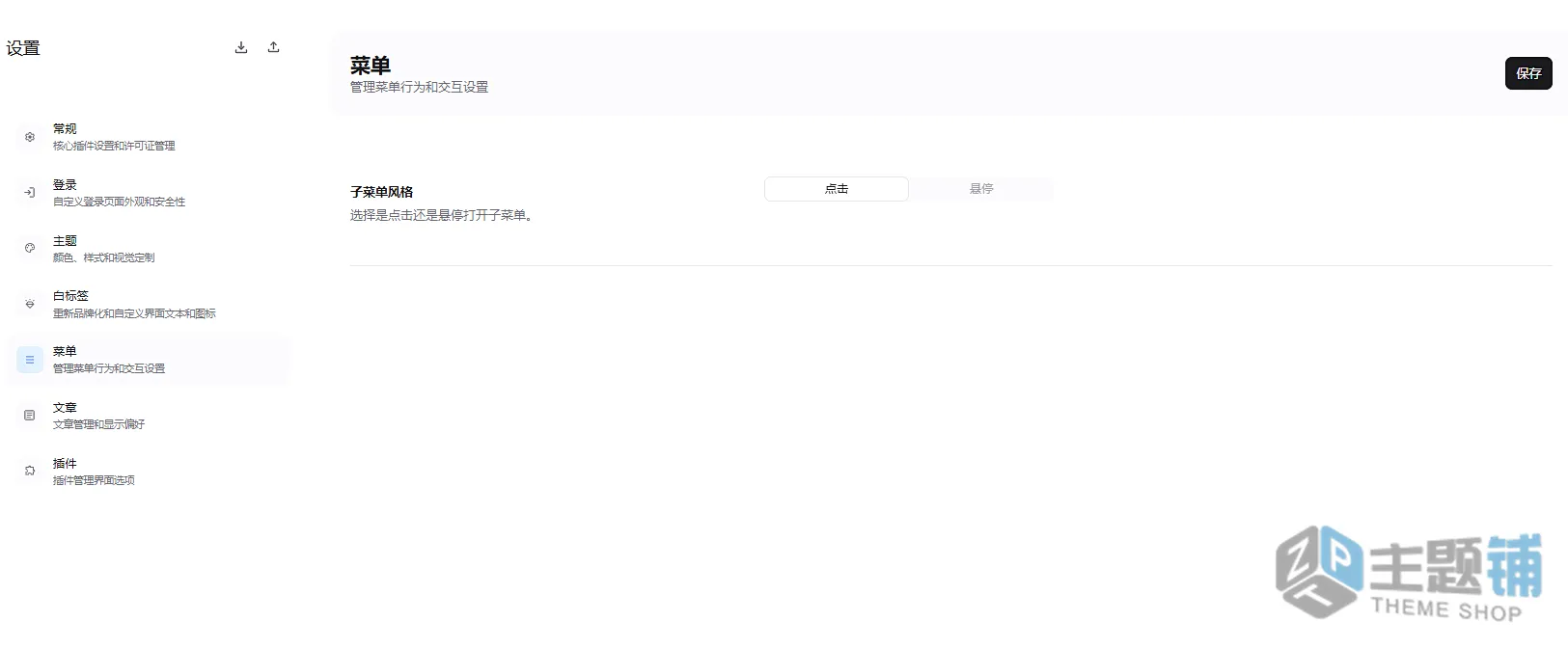Open the 菜单 settings section

pos(147,360)
